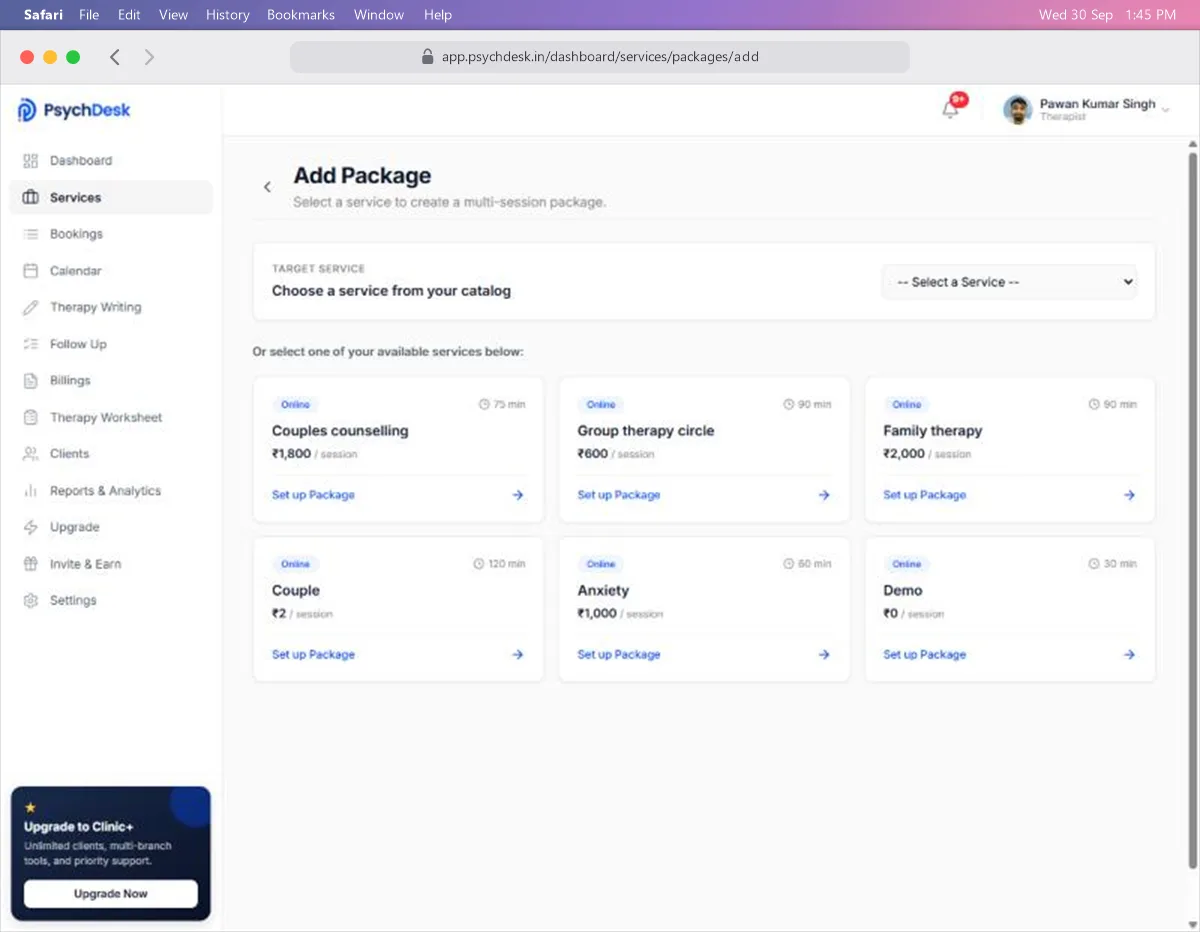
Task: Click the 120 min duration label
Action: tap(499, 564)
